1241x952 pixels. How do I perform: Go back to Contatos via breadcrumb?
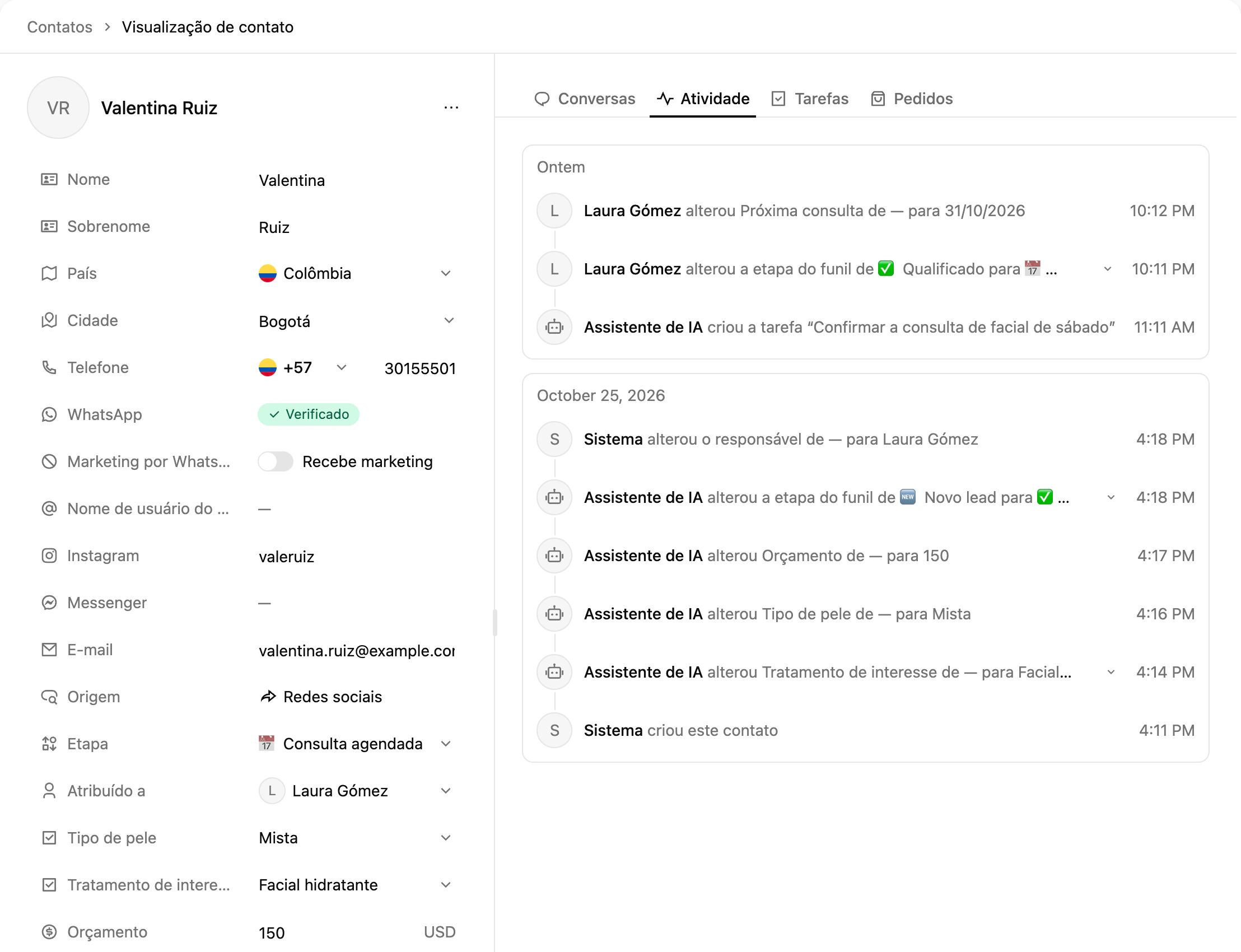pos(59,27)
